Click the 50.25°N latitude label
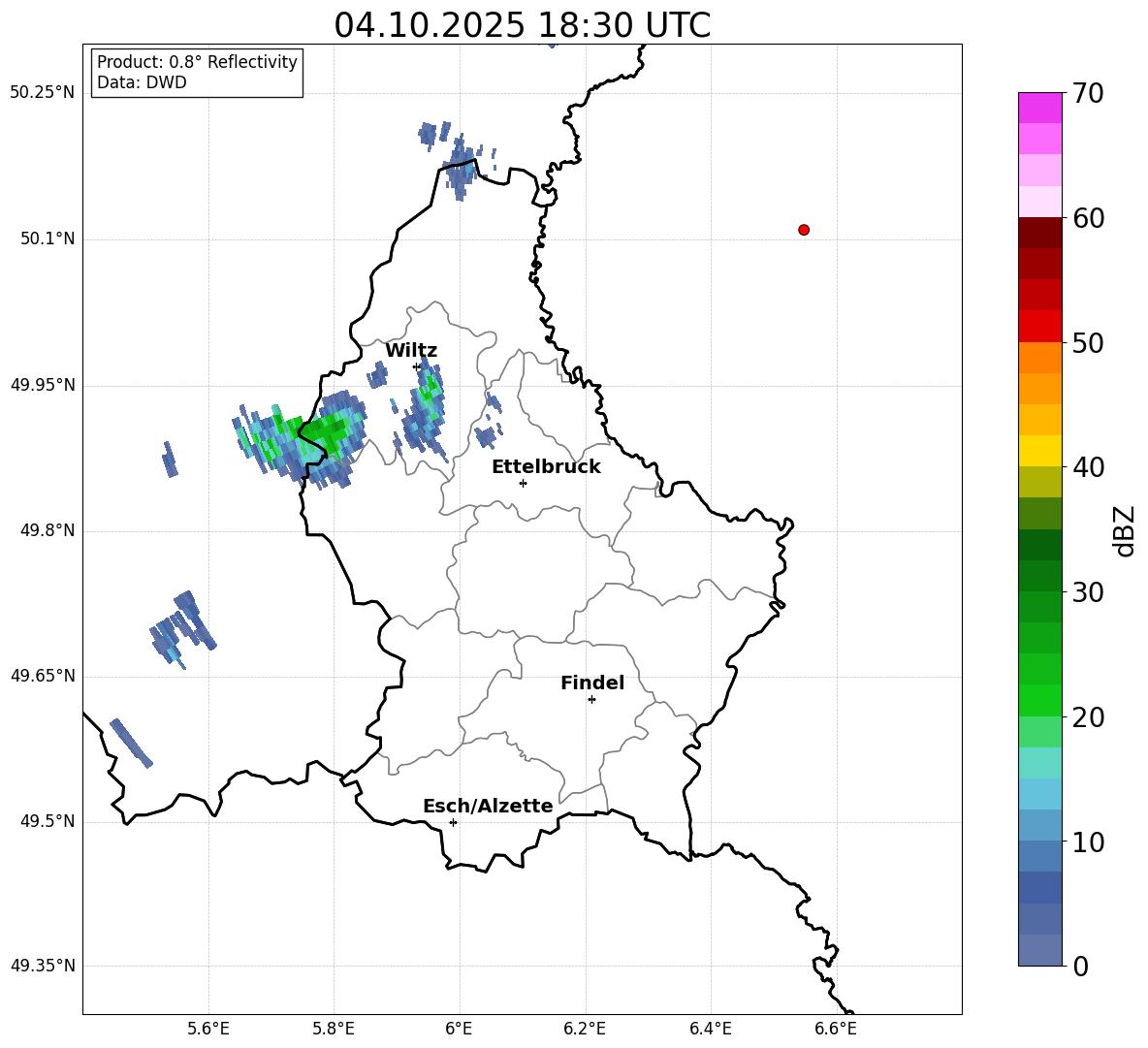 (x=43, y=93)
